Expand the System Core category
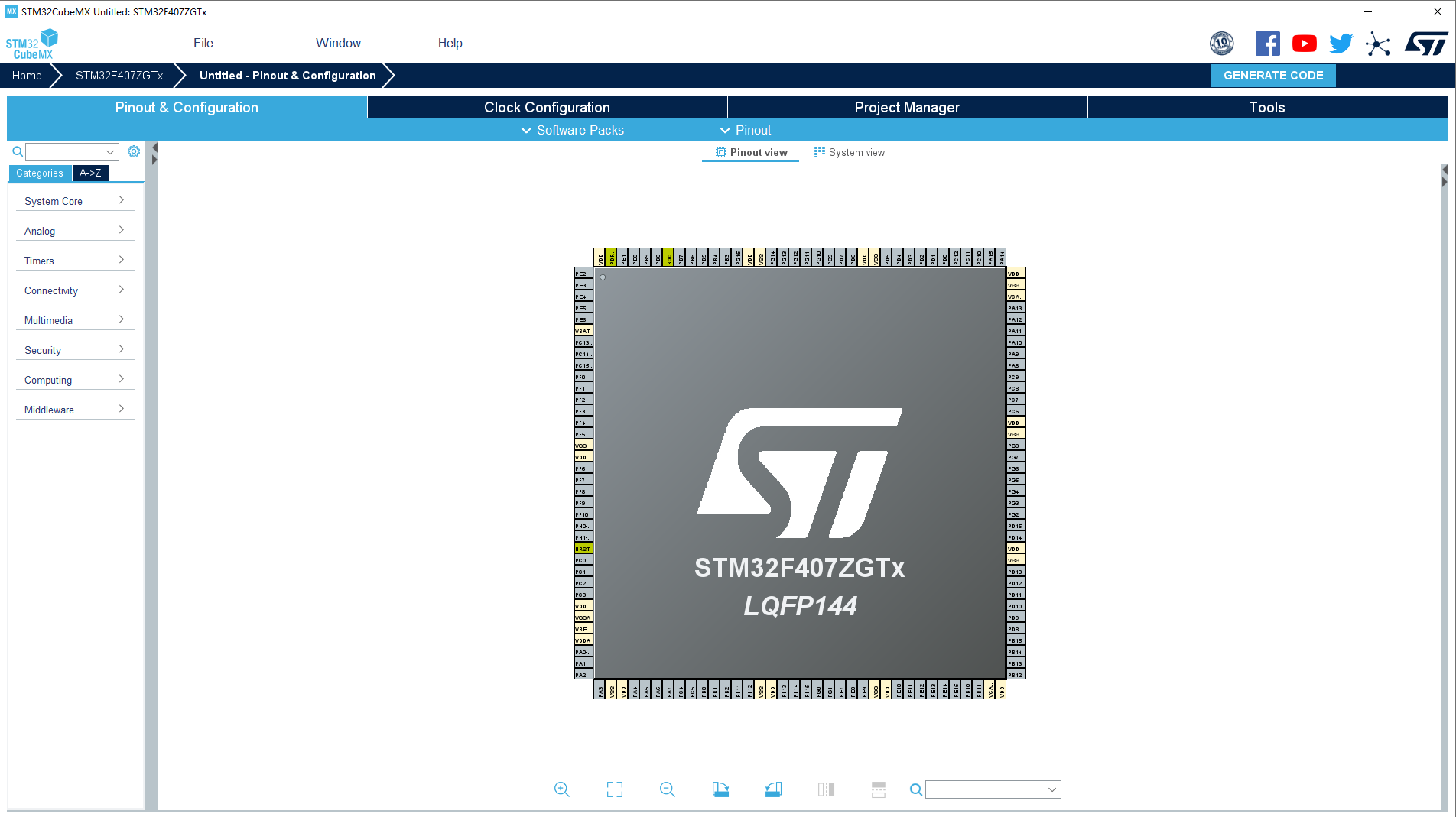This screenshot has width=1456, height=817. [75, 201]
